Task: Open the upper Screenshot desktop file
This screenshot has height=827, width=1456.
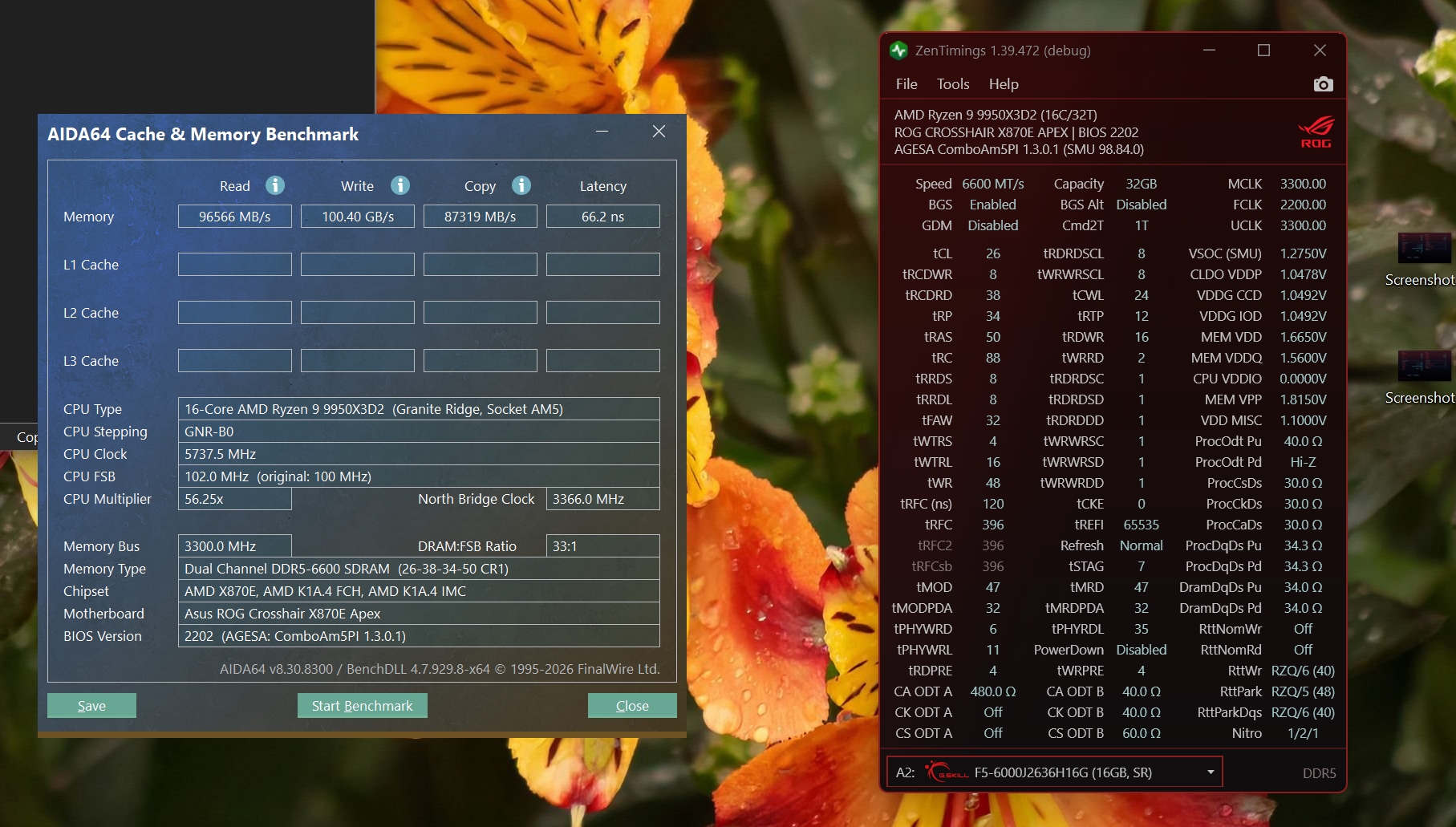Action: click(x=1424, y=260)
